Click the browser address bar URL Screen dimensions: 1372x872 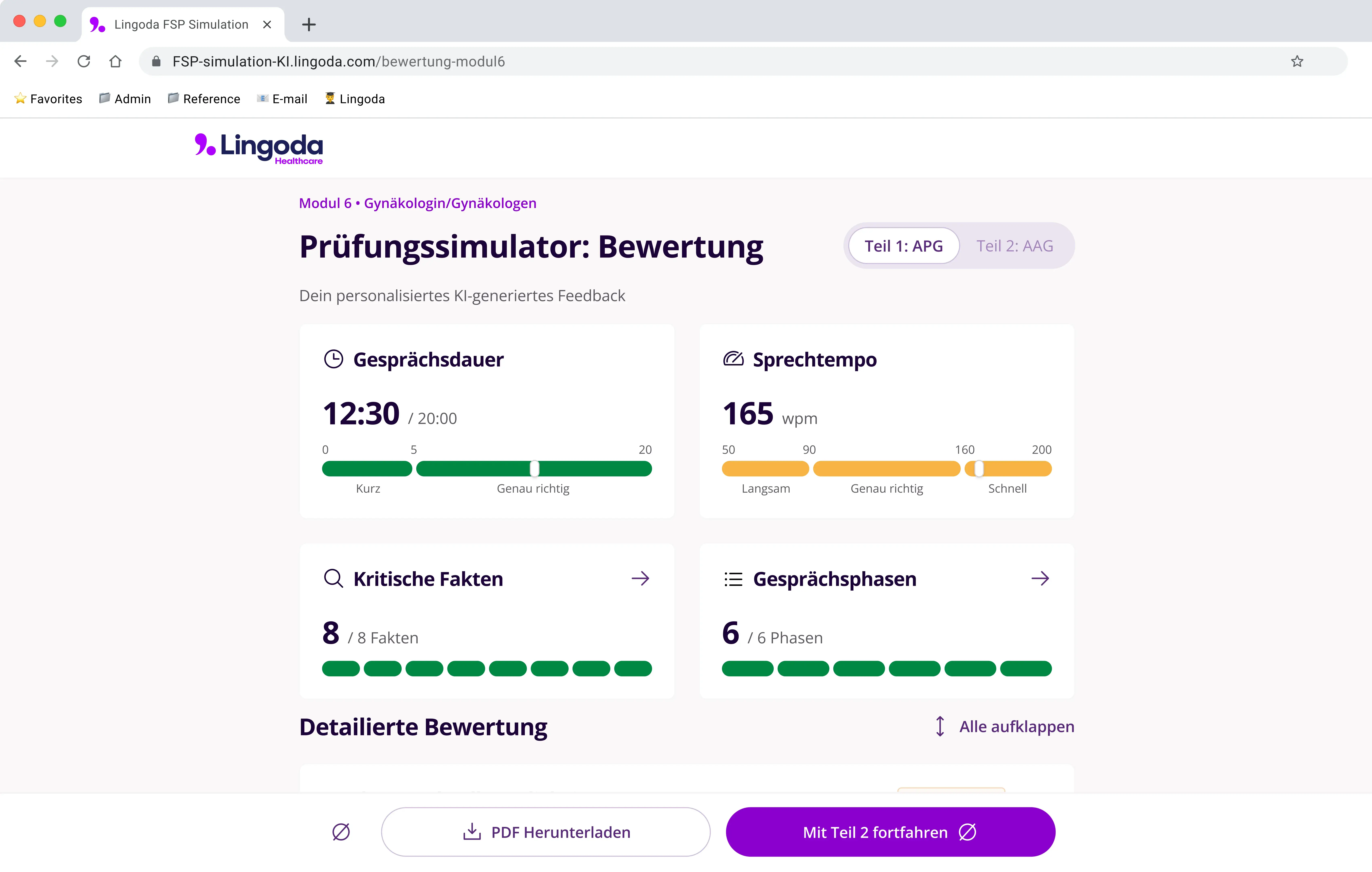(x=338, y=61)
